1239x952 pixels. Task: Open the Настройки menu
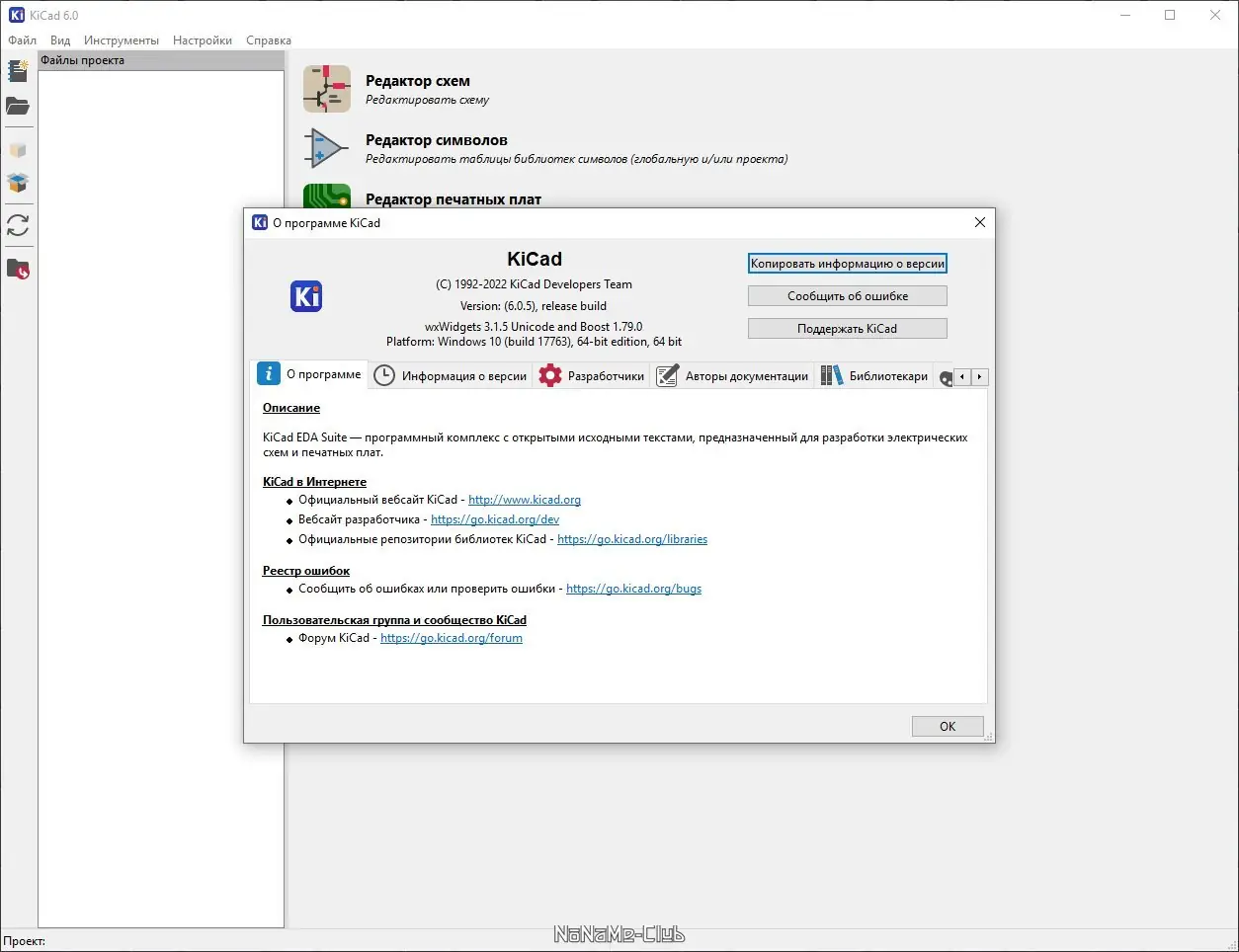203,40
